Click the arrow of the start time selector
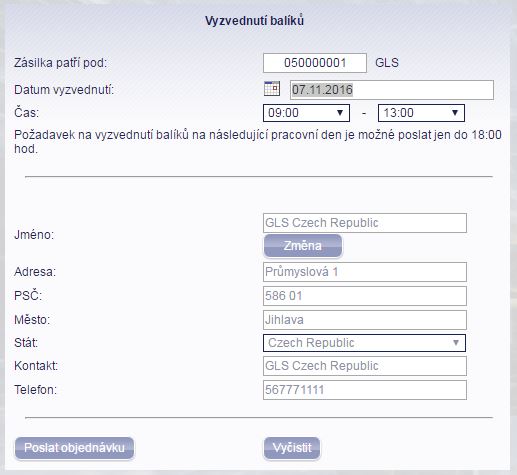Image resolution: width=517 pixels, height=475 pixels. pyautogui.click(x=340, y=113)
